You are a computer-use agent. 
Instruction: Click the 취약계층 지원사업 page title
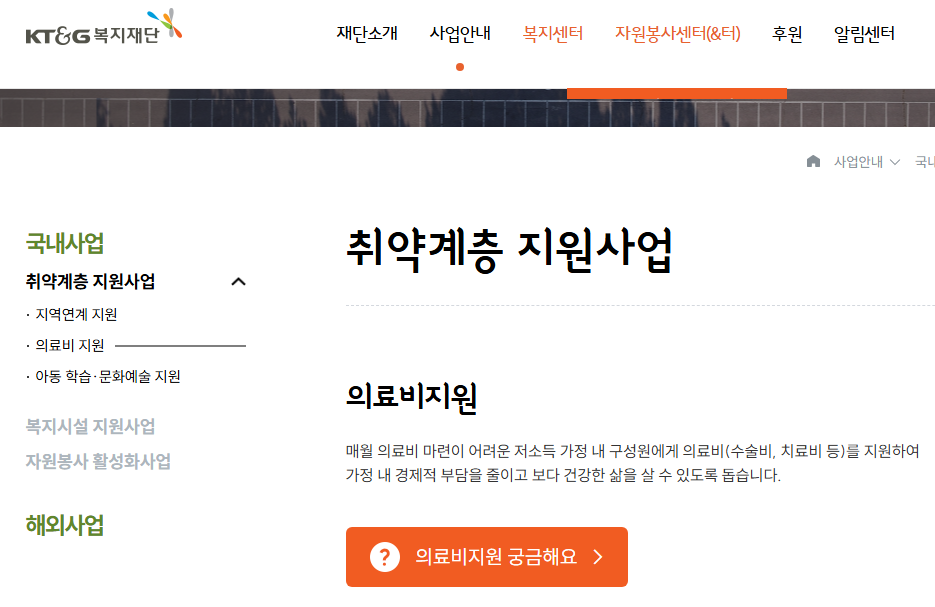510,250
